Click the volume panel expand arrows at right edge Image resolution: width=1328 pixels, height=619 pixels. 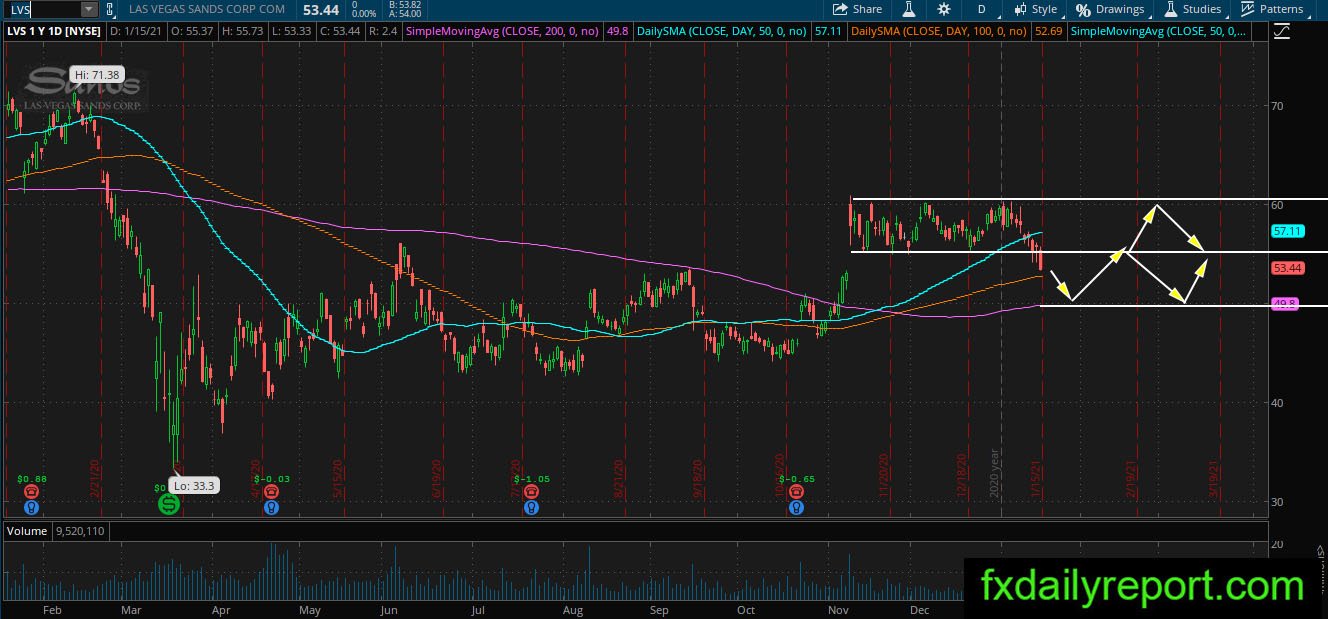point(1320,551)
